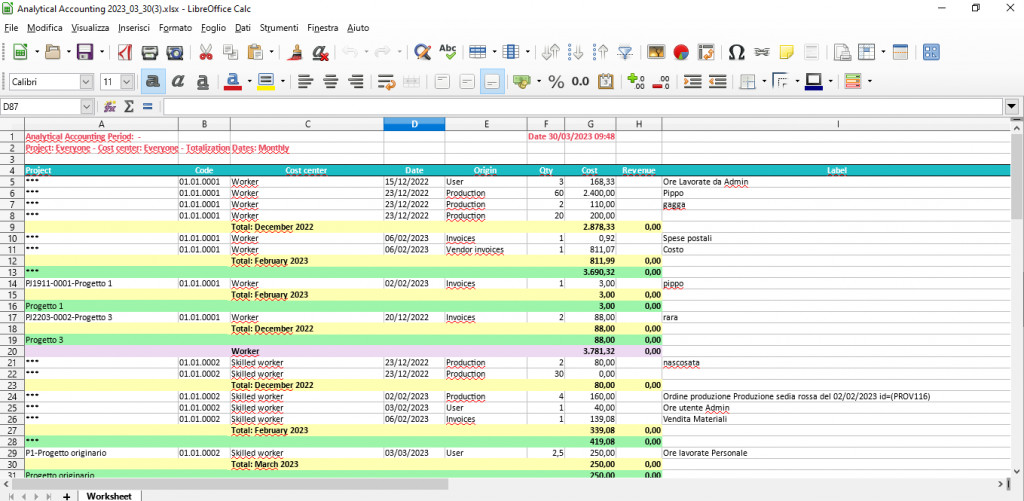
Task: Click the Sum sigma icon
Action: click(128, 106)
